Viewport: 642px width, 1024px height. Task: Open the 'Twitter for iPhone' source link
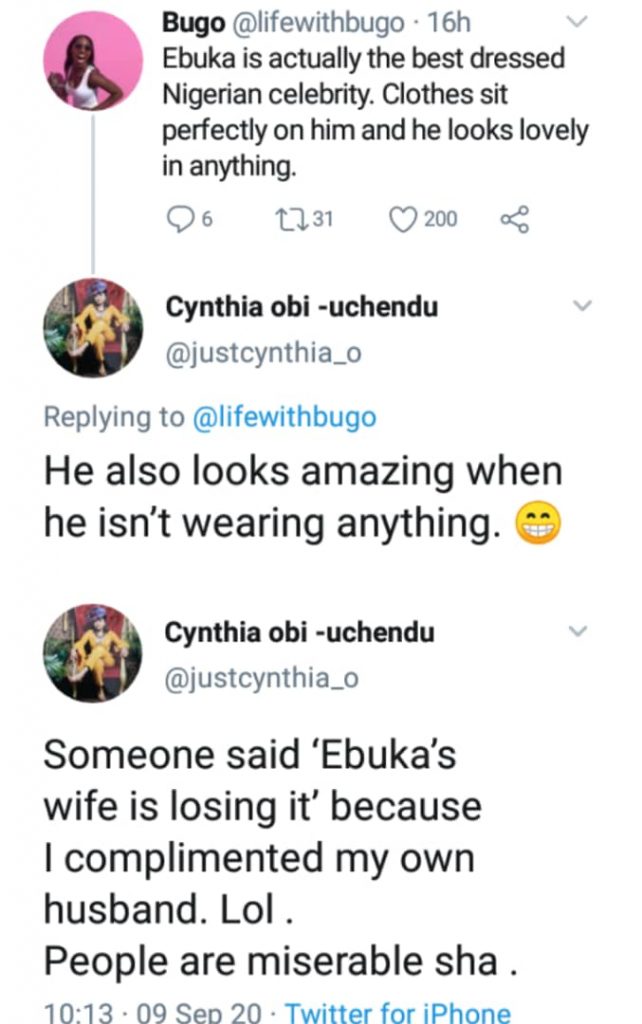(x=397, y=1012)
